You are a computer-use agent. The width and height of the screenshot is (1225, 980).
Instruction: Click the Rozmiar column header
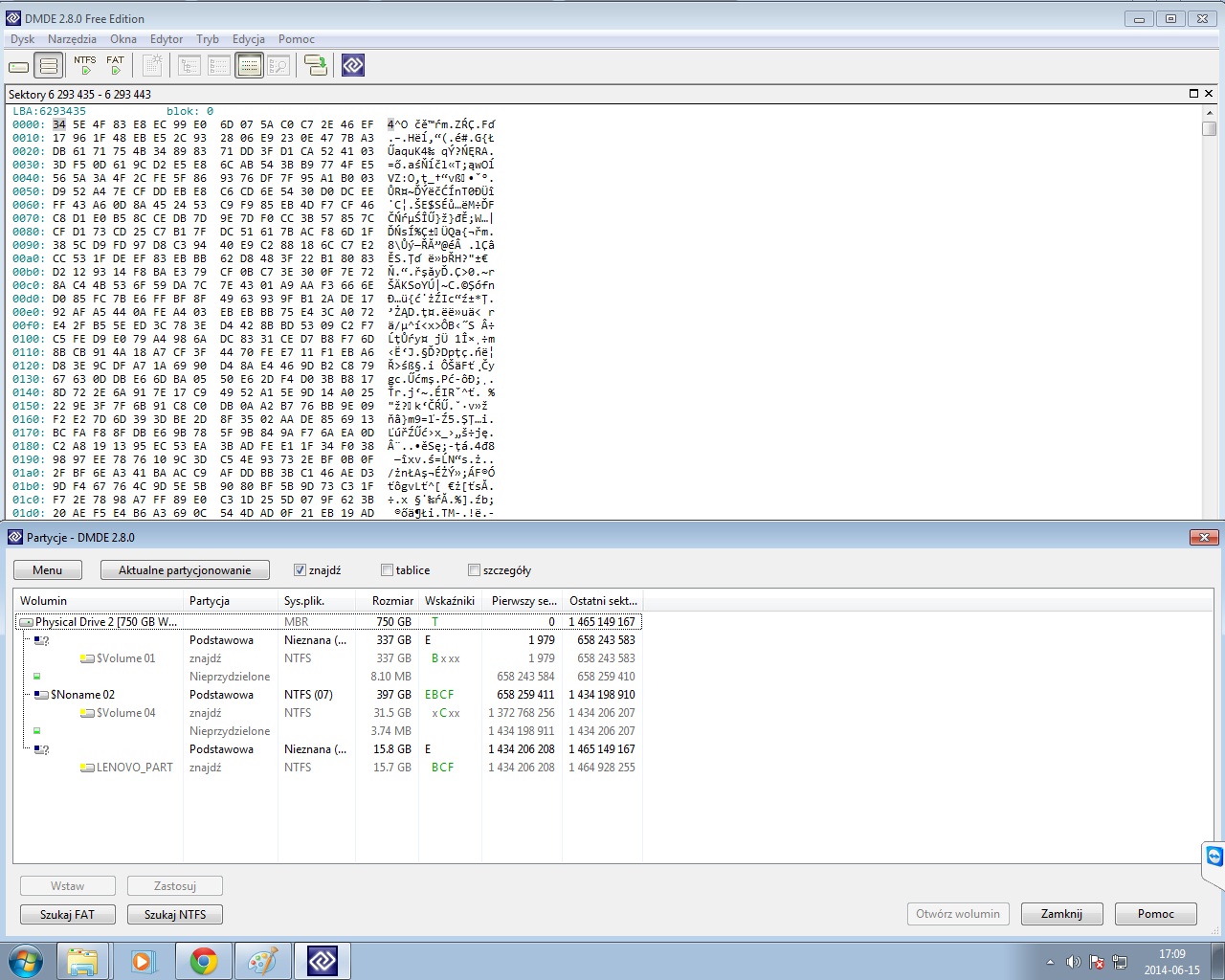(388, 601)
